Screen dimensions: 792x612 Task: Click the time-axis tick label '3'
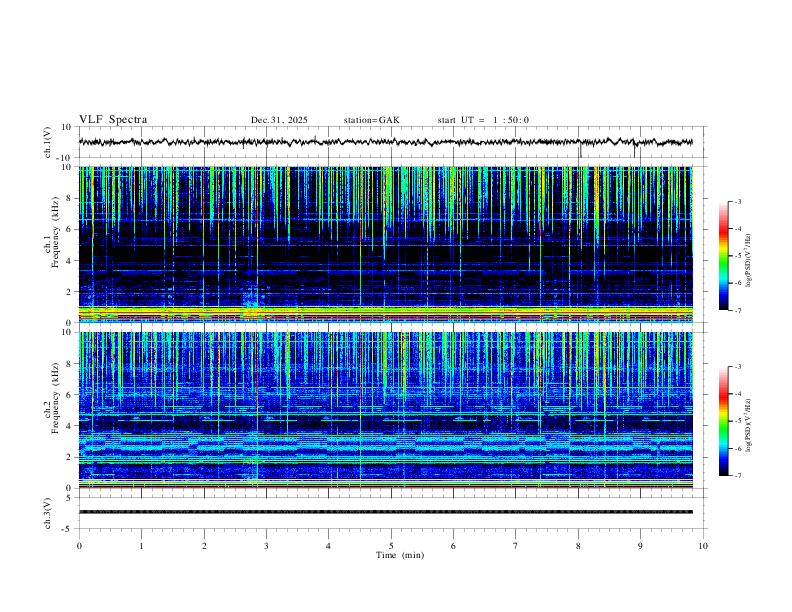pyautogui.click(x=266, y=546)
